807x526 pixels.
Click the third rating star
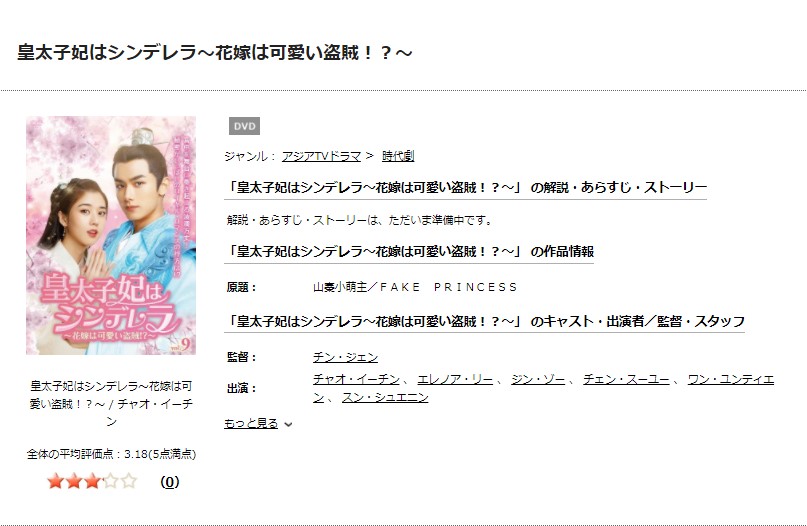pos(92,481)
